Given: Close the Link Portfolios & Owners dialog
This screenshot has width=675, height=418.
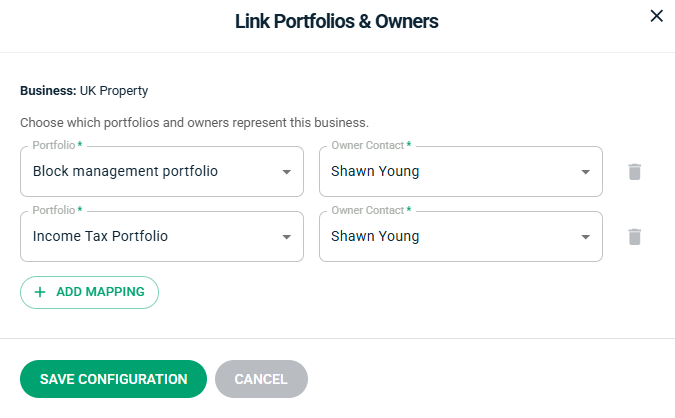Looking at the screenshot, I should tap(656, 16).
